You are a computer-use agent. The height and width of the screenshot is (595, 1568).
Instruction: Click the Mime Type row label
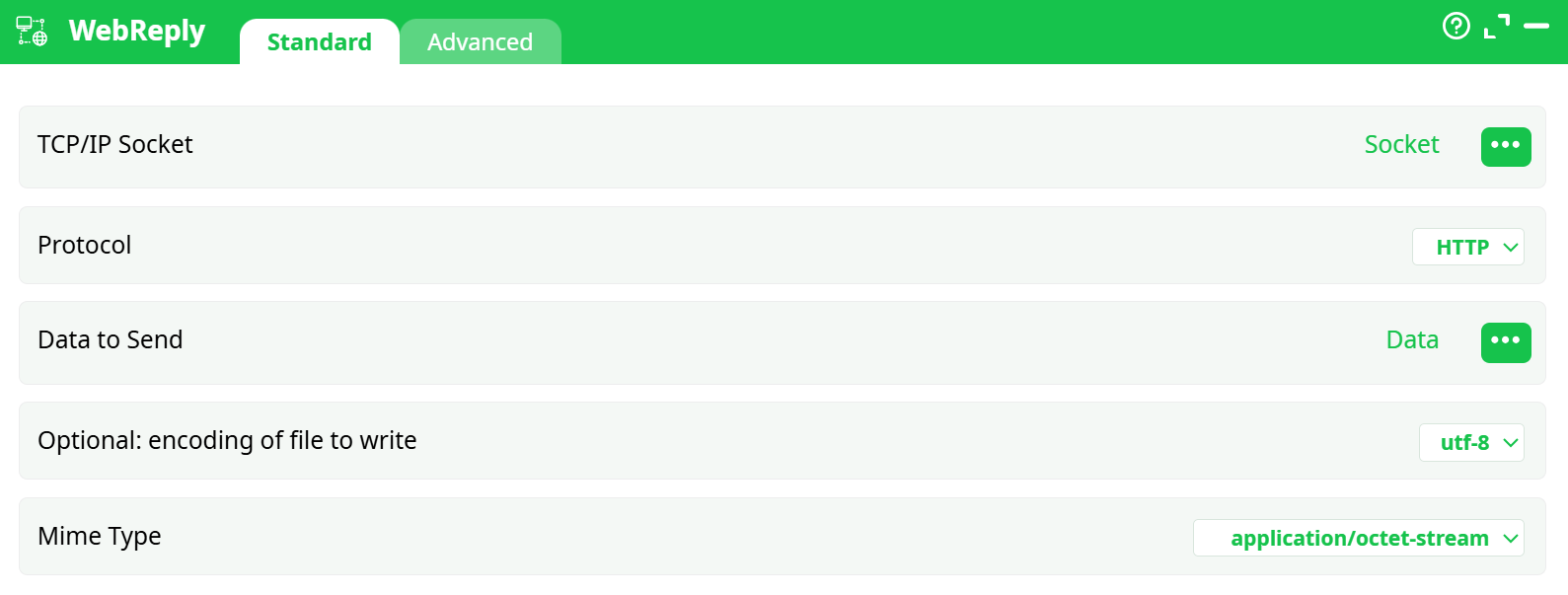point(100,536)
